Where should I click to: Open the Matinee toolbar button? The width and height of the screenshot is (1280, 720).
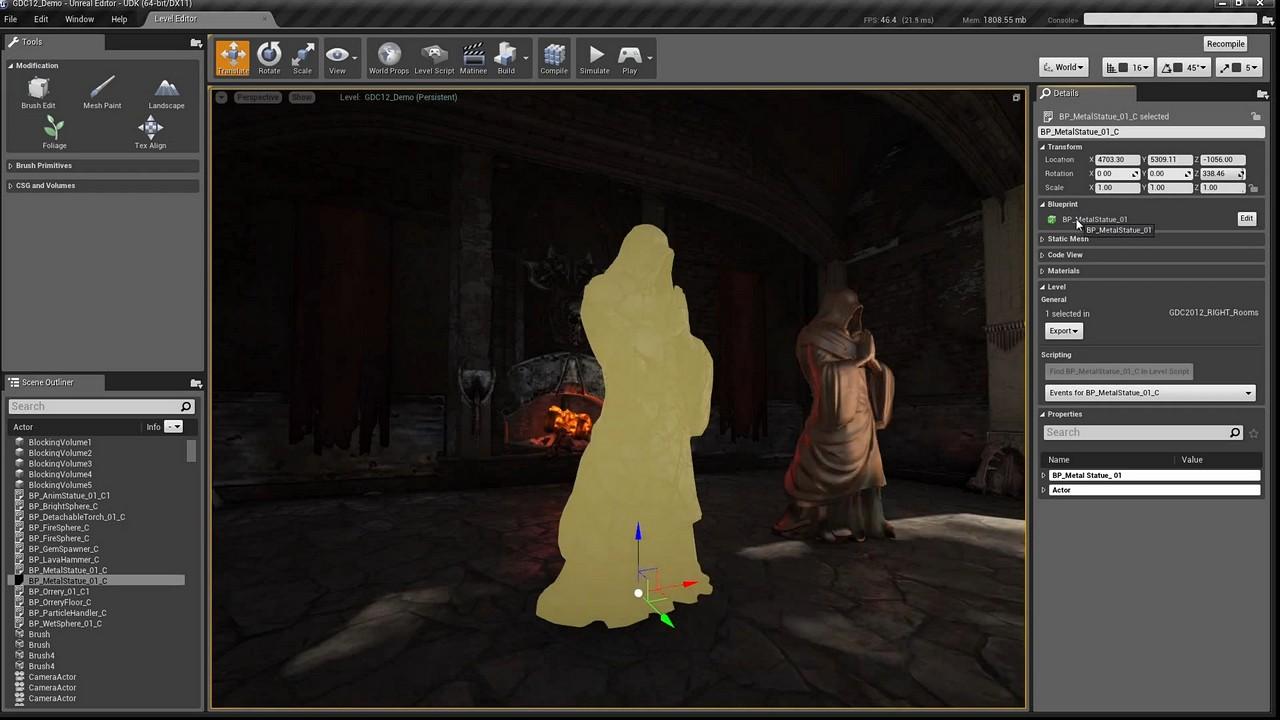(473, 58)
